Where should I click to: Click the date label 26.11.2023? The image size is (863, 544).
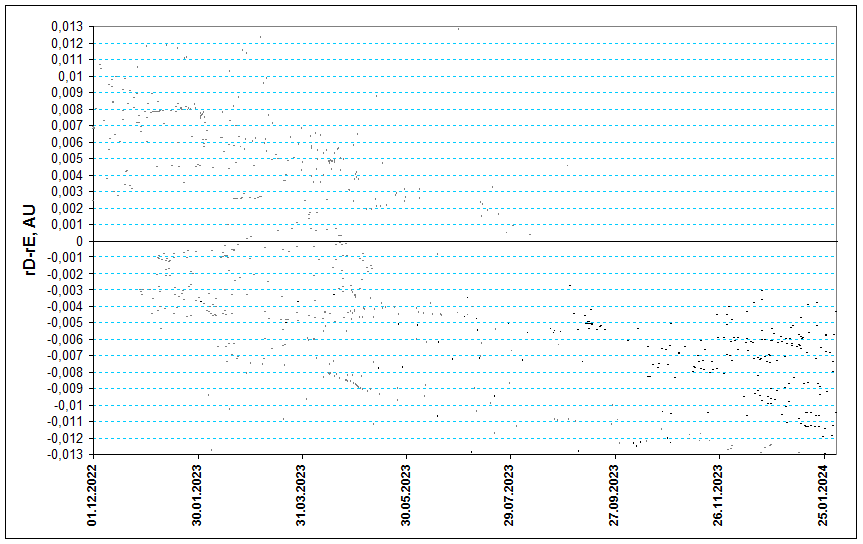coord(718,495)
